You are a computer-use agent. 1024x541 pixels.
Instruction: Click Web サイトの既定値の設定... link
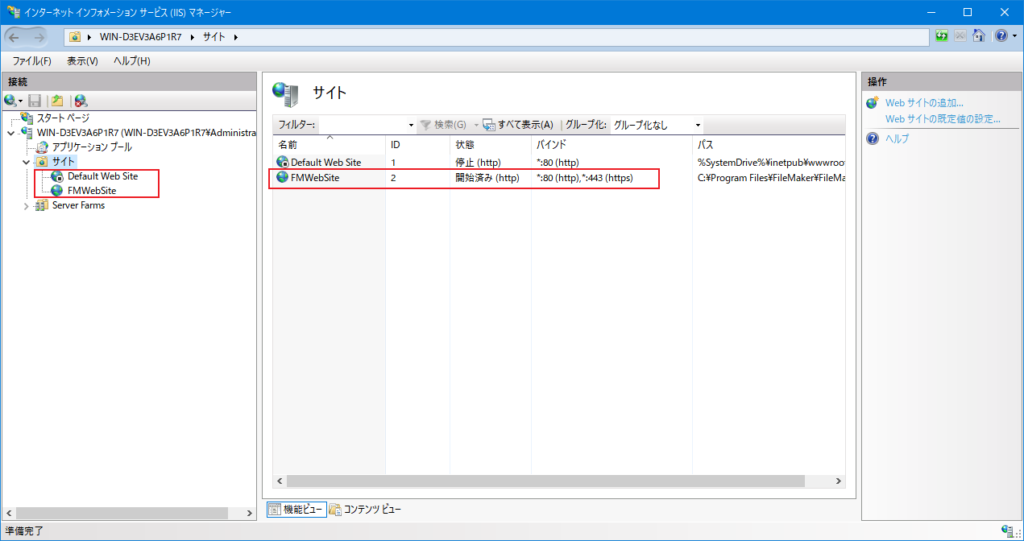pyautogui.click(x=942, y=119)
